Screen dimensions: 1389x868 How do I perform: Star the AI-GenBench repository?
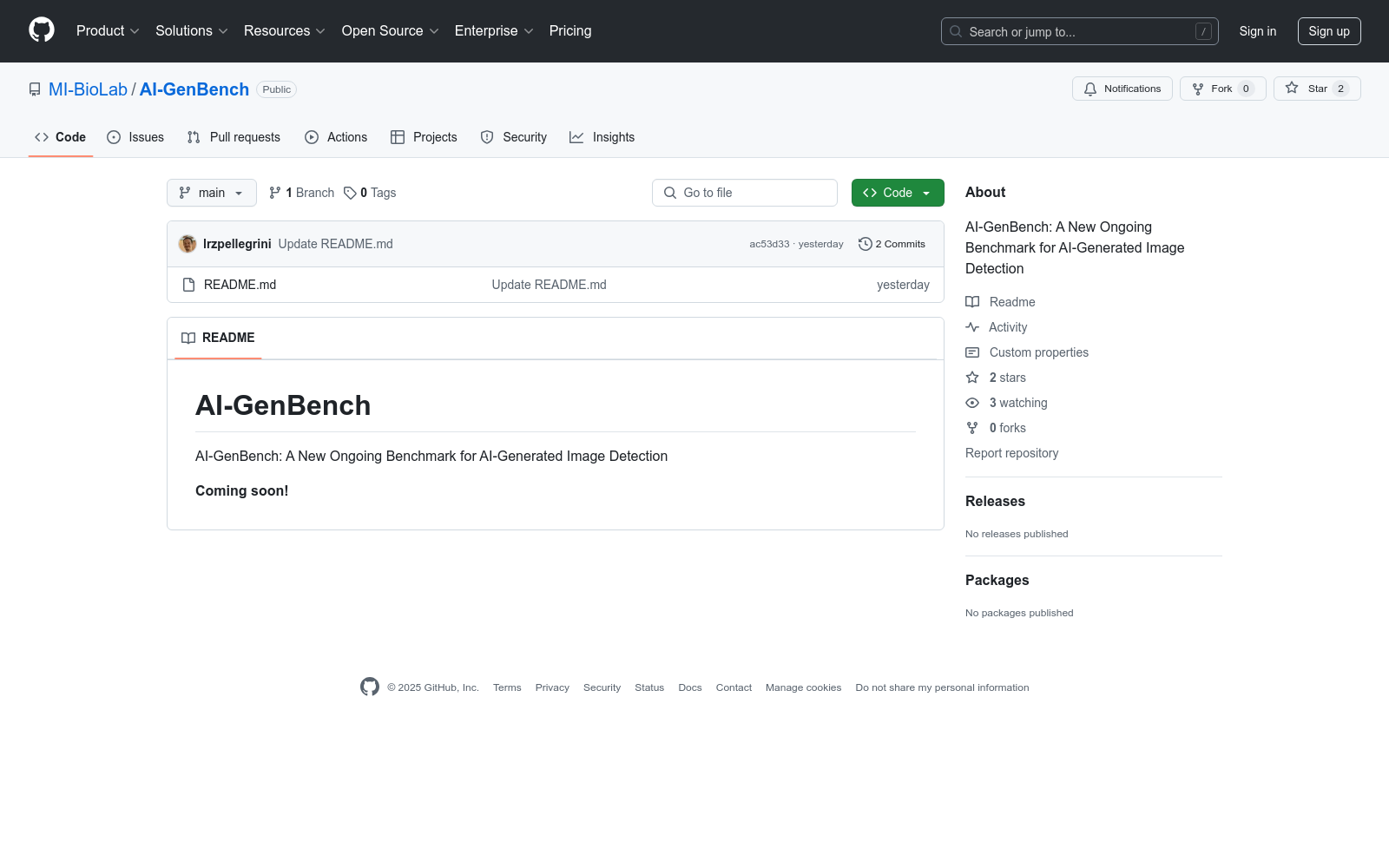[1317, 89]
